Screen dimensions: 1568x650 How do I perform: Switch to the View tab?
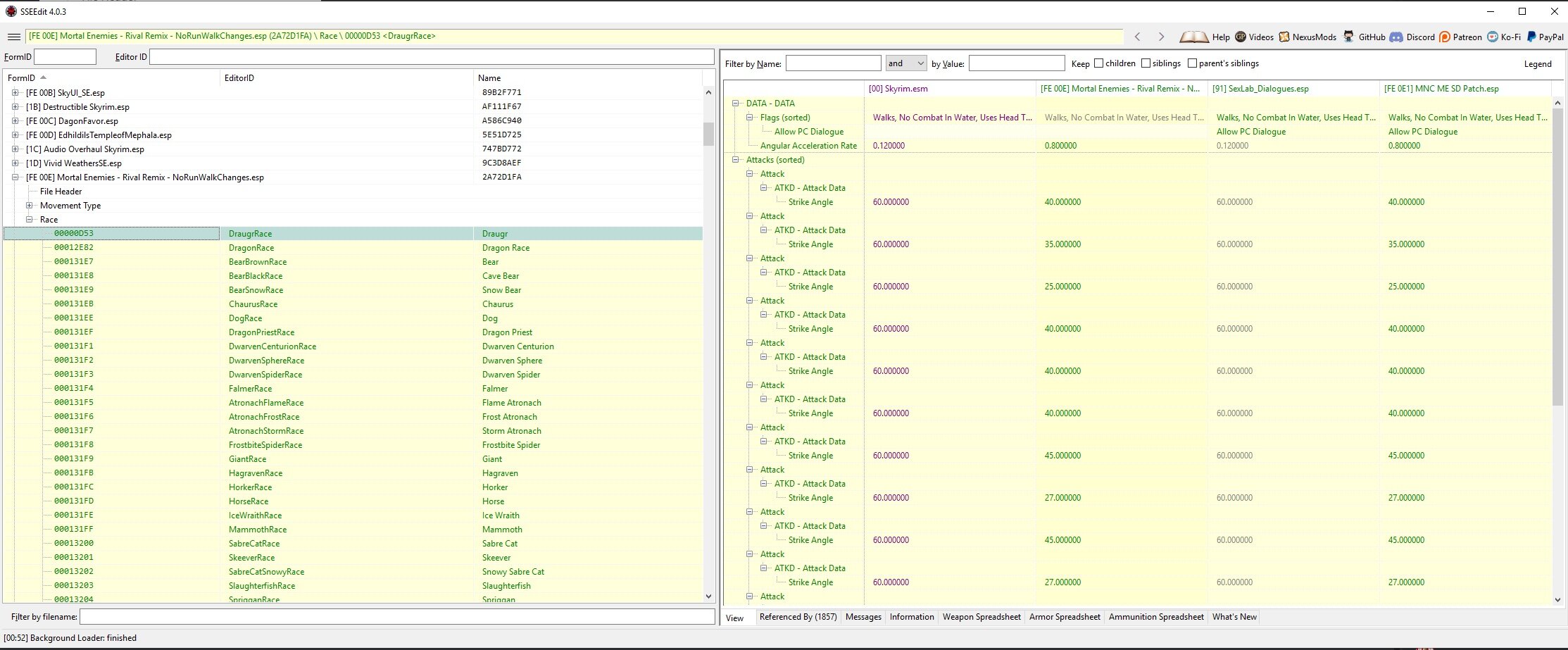pos(734,618)
